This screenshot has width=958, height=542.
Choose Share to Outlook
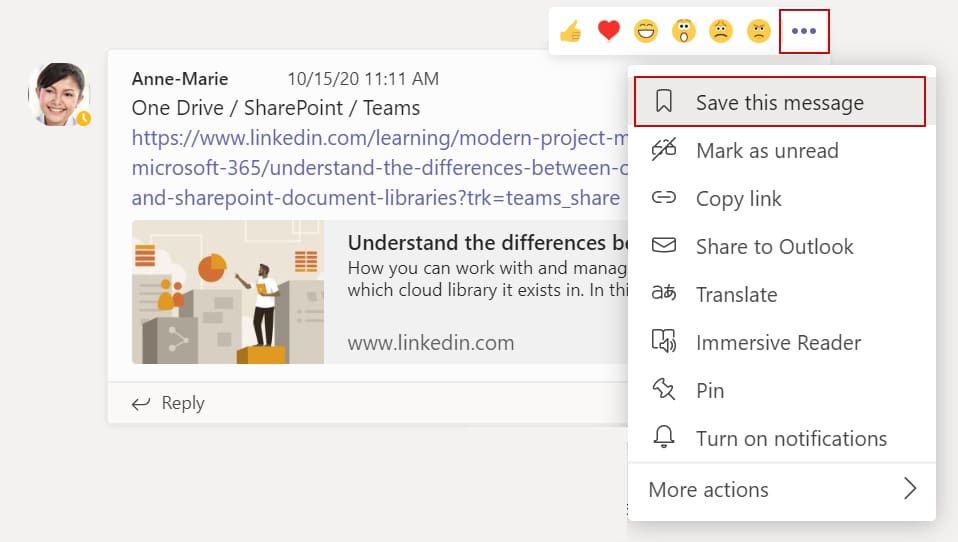tap(781, 246)
